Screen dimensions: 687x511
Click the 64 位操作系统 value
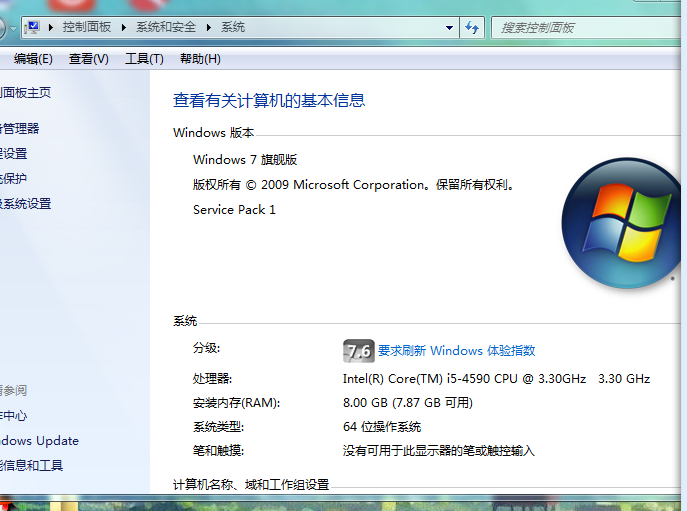coord(382,426)
